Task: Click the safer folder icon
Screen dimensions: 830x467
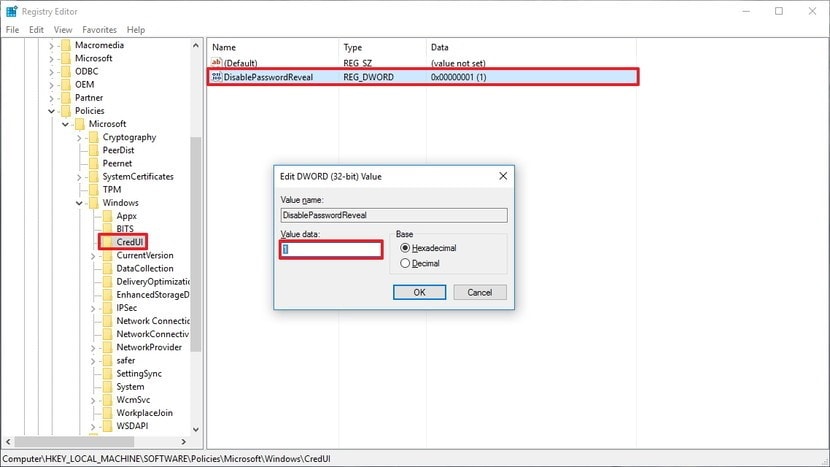Action: [x=107, y=361]
